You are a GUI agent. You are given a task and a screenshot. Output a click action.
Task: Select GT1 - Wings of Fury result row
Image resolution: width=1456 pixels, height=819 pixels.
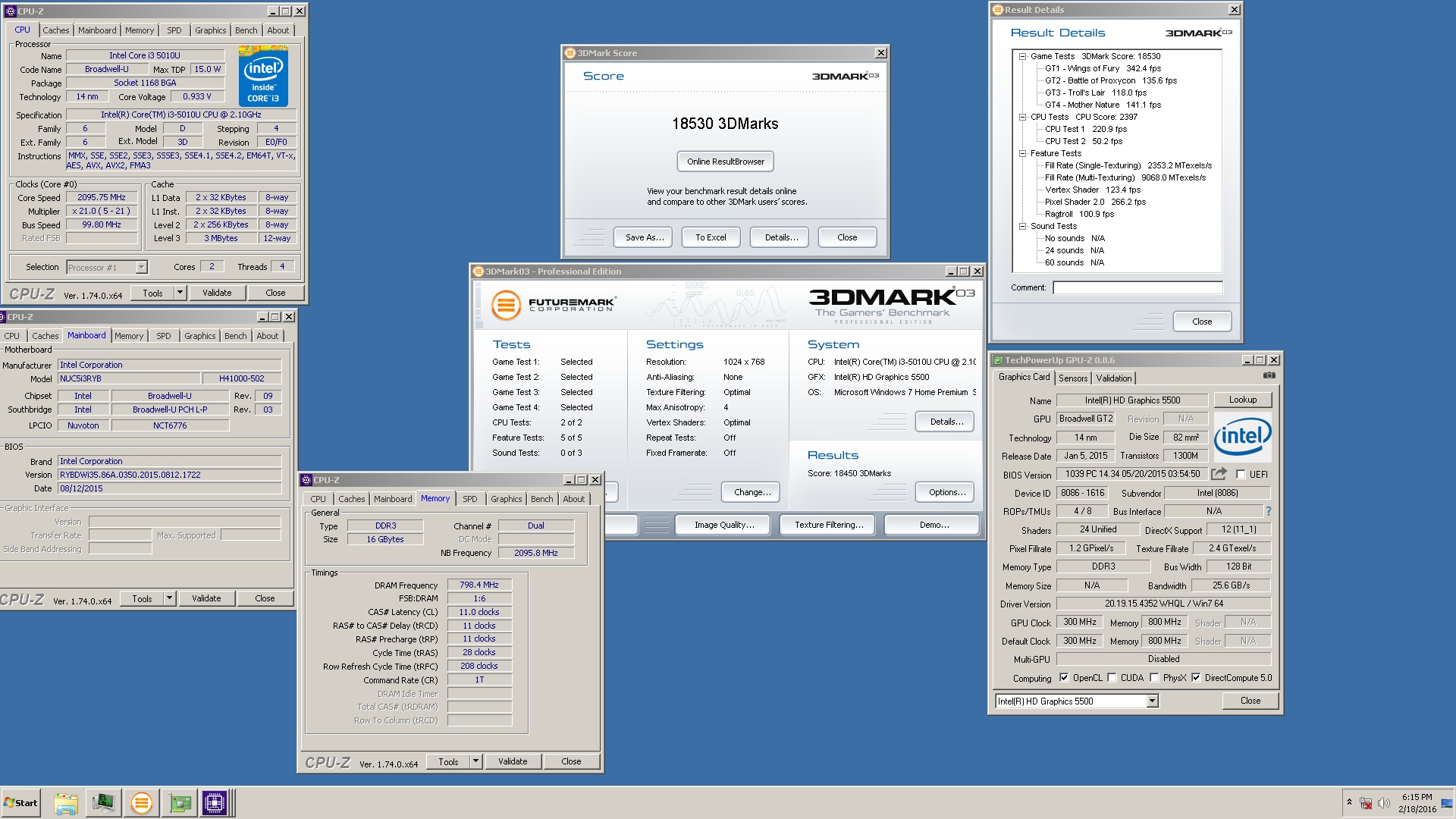click(x=1103, y=68)
